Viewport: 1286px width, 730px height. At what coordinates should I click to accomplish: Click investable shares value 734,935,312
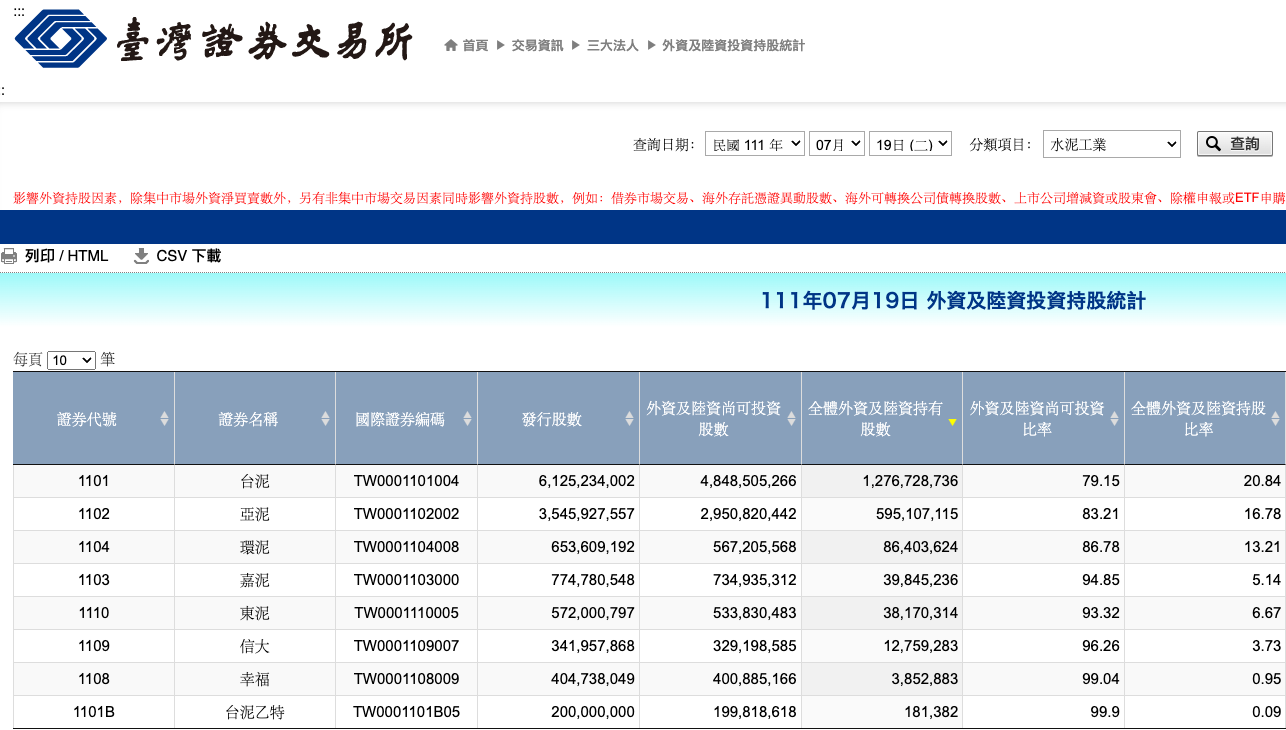tap(755, 580)
